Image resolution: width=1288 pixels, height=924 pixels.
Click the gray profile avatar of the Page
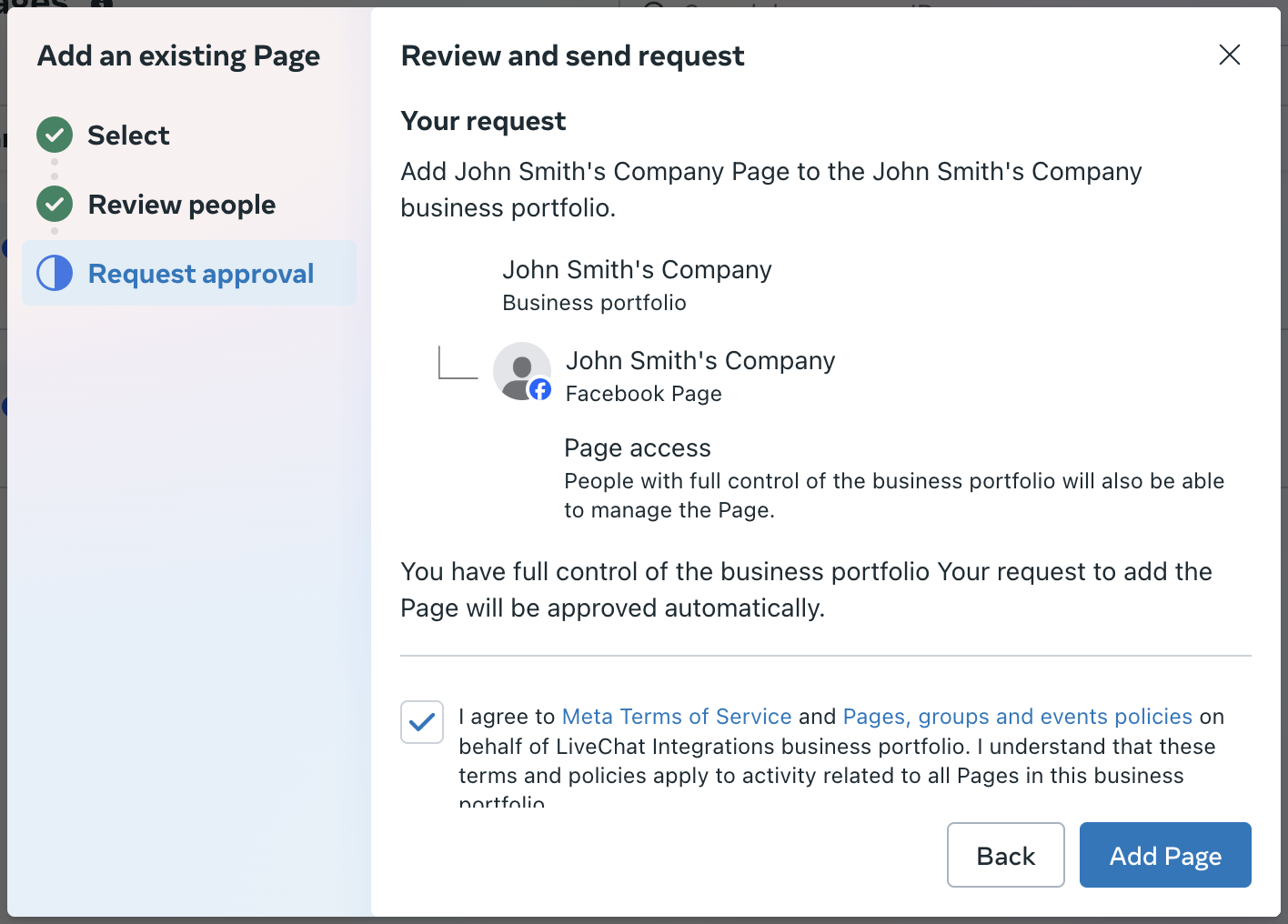click(x=520, y=369)
